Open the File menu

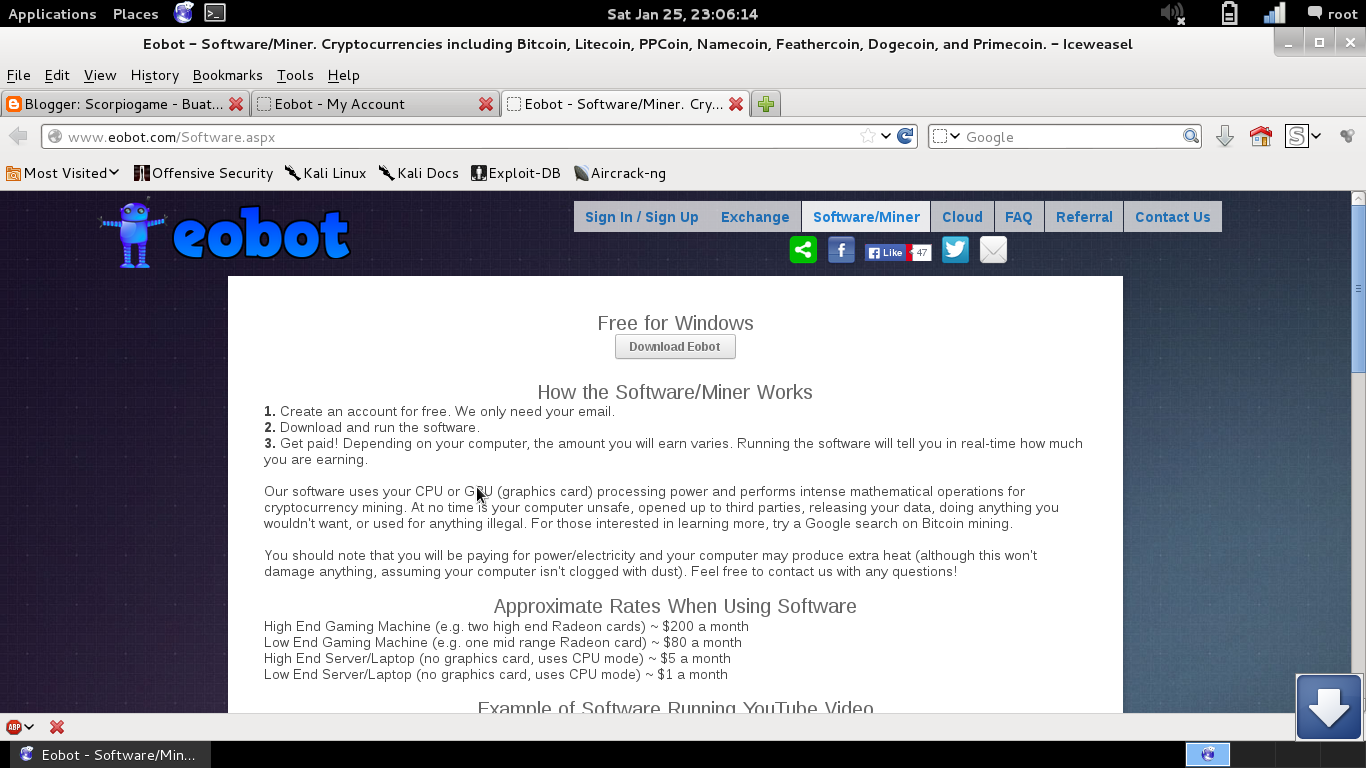pos(18,75)
